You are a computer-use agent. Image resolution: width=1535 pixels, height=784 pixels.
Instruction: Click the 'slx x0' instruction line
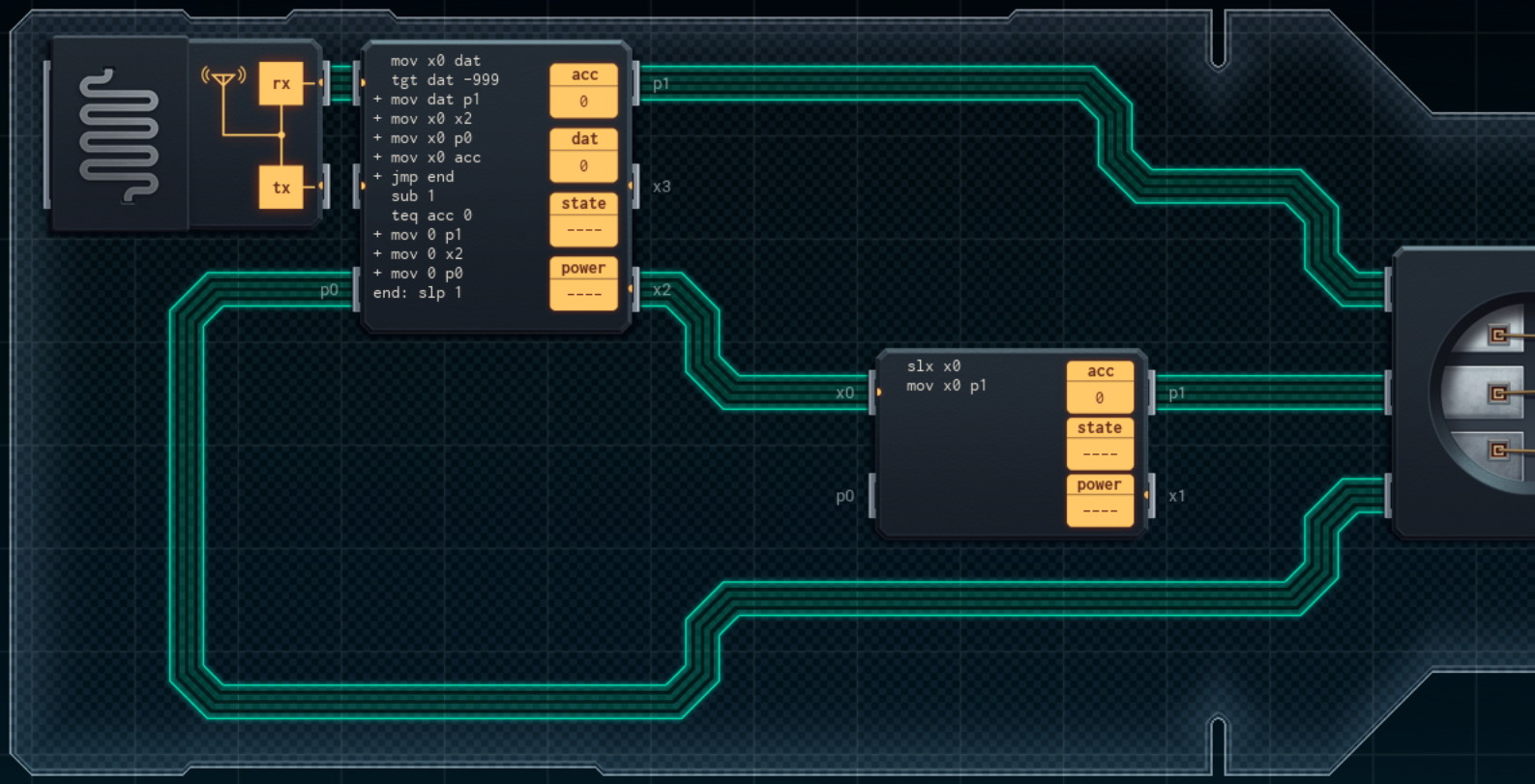pos(933,366)
